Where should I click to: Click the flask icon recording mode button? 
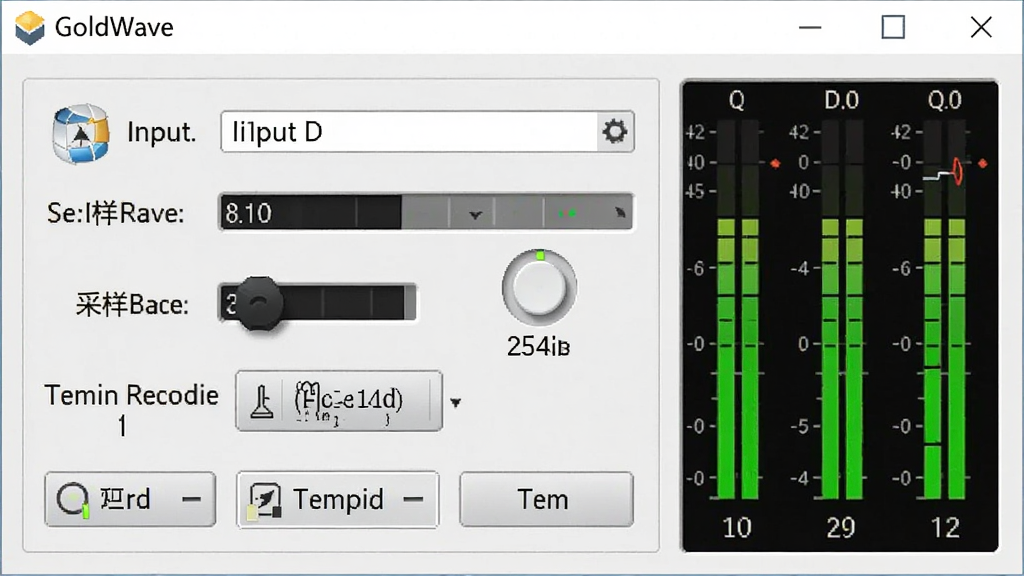click(x=339, y=401)
